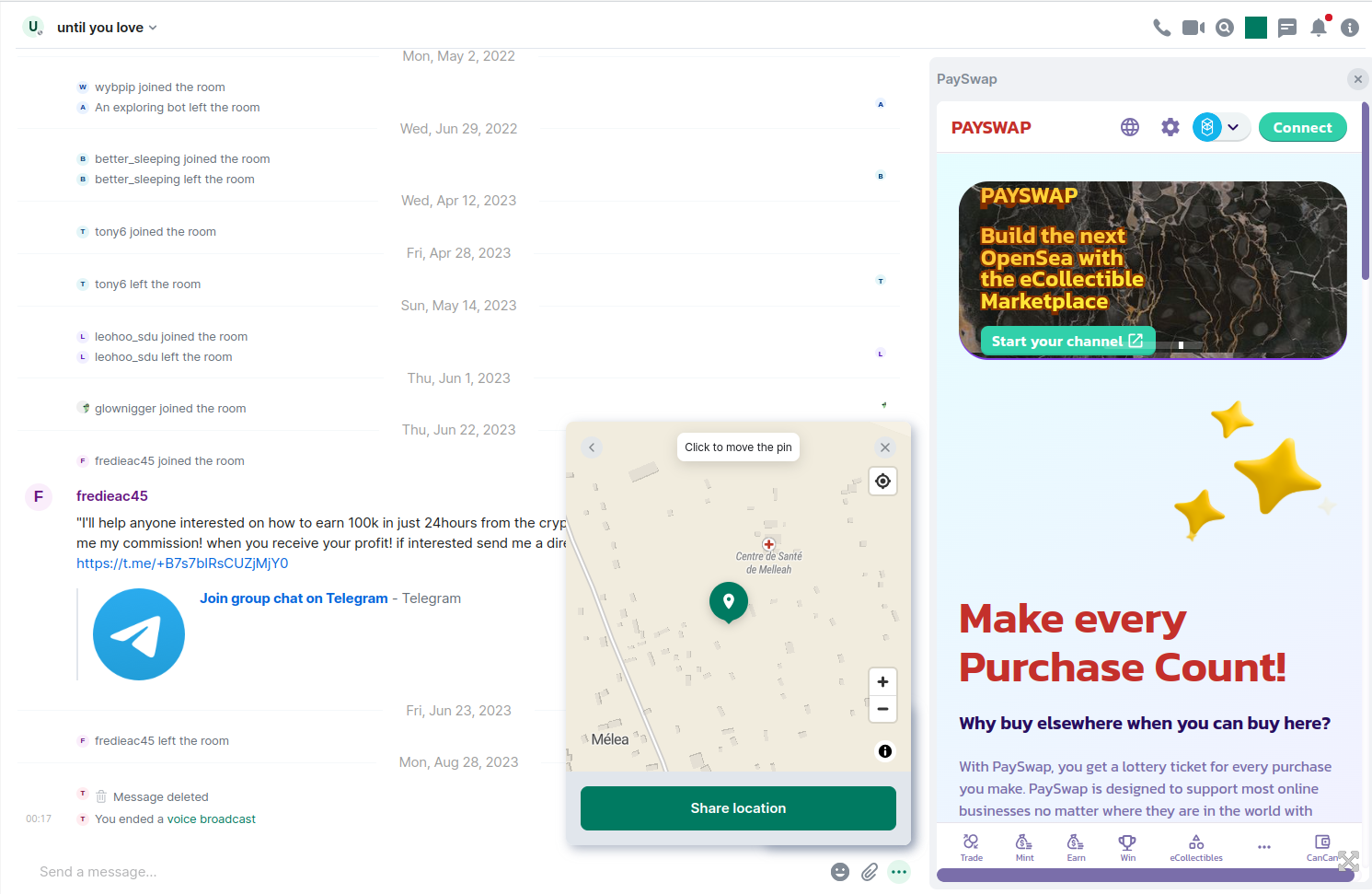Screen dimensions: 1372x894
Task: Zoom in on the location map
Action: tap(882, 682)
